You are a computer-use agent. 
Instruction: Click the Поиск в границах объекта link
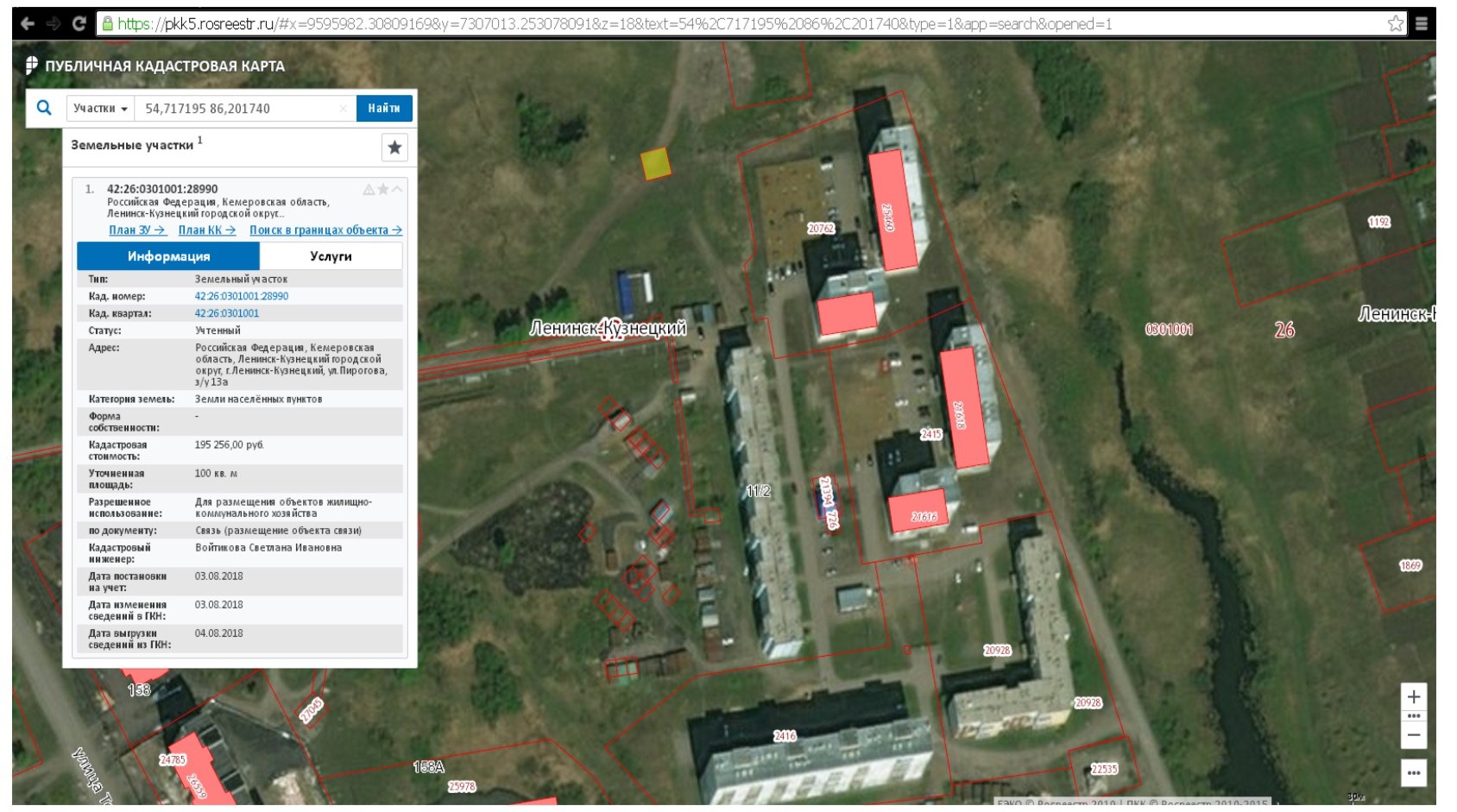pyautogui.click(x=325, y=230)
